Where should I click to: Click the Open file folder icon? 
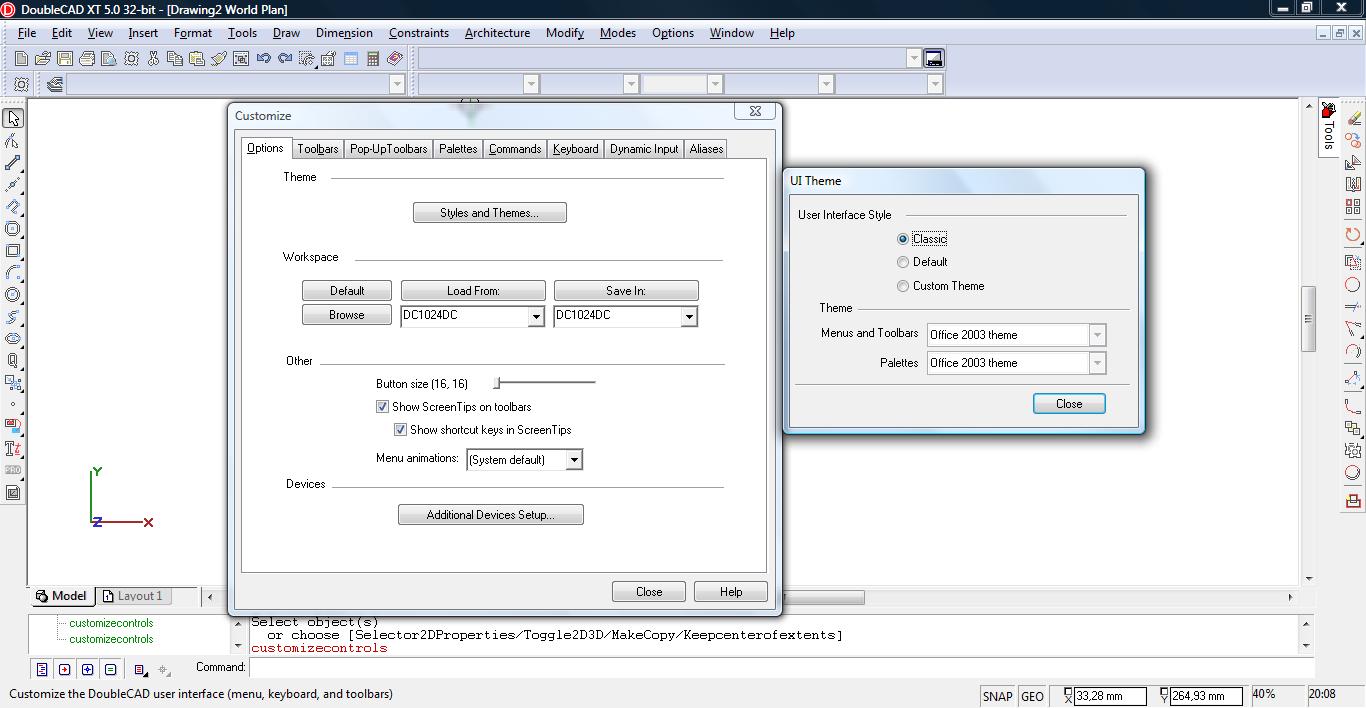click(43, 59)
